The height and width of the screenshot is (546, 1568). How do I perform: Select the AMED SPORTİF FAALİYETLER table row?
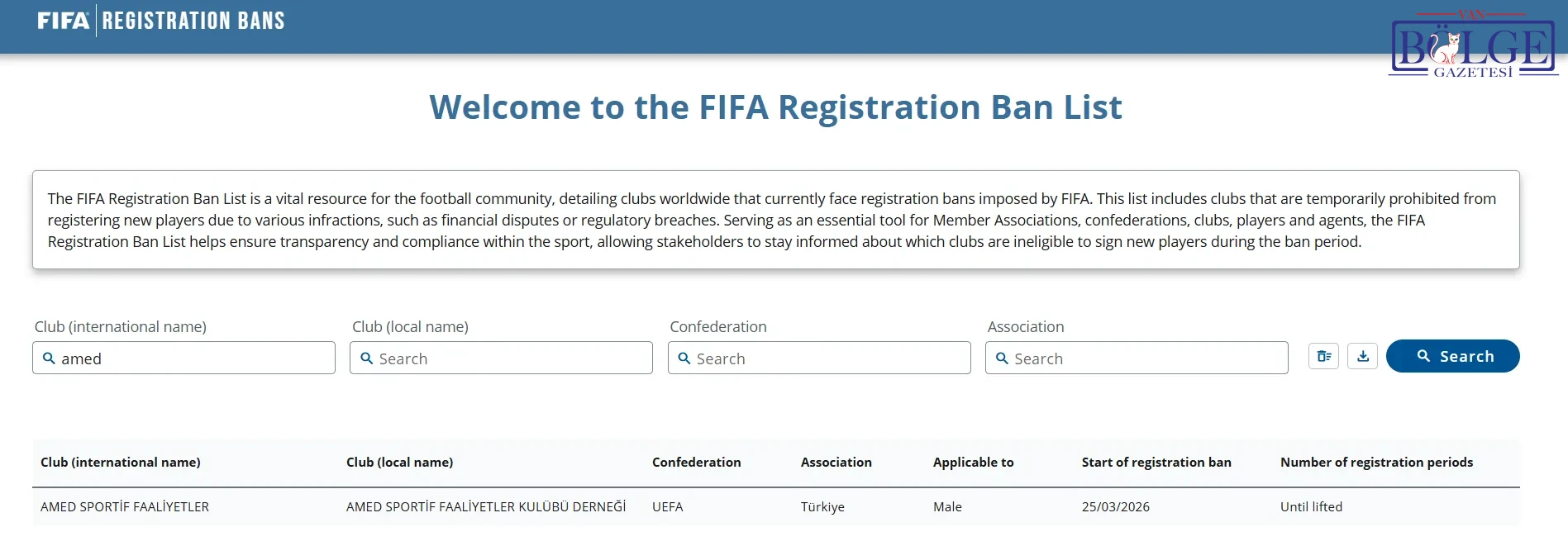[775, 506]
